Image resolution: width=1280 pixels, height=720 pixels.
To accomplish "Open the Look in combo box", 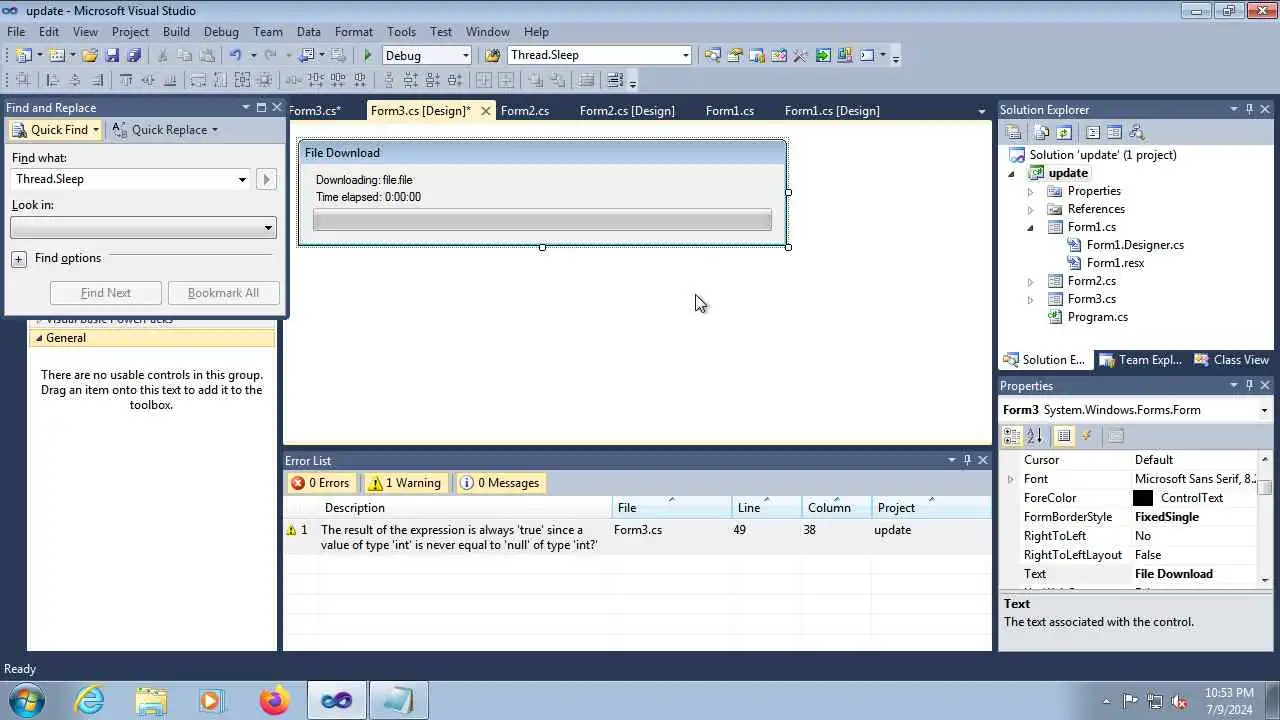I will coord(142,228).
